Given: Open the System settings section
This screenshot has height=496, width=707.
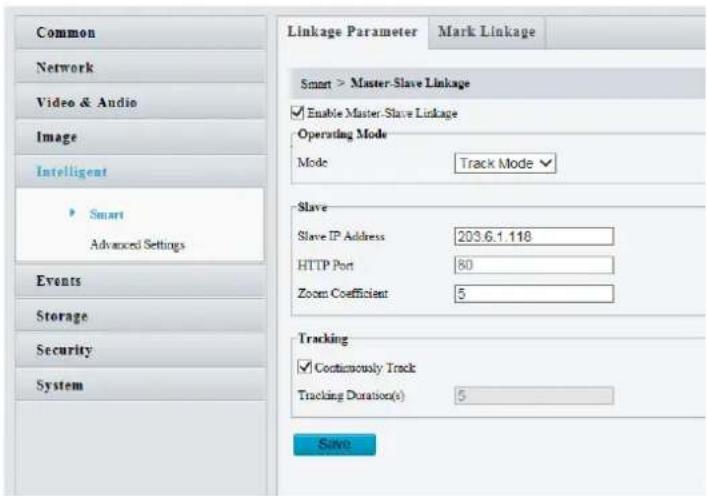Looking at the screenshot, I should pos(141,385).
